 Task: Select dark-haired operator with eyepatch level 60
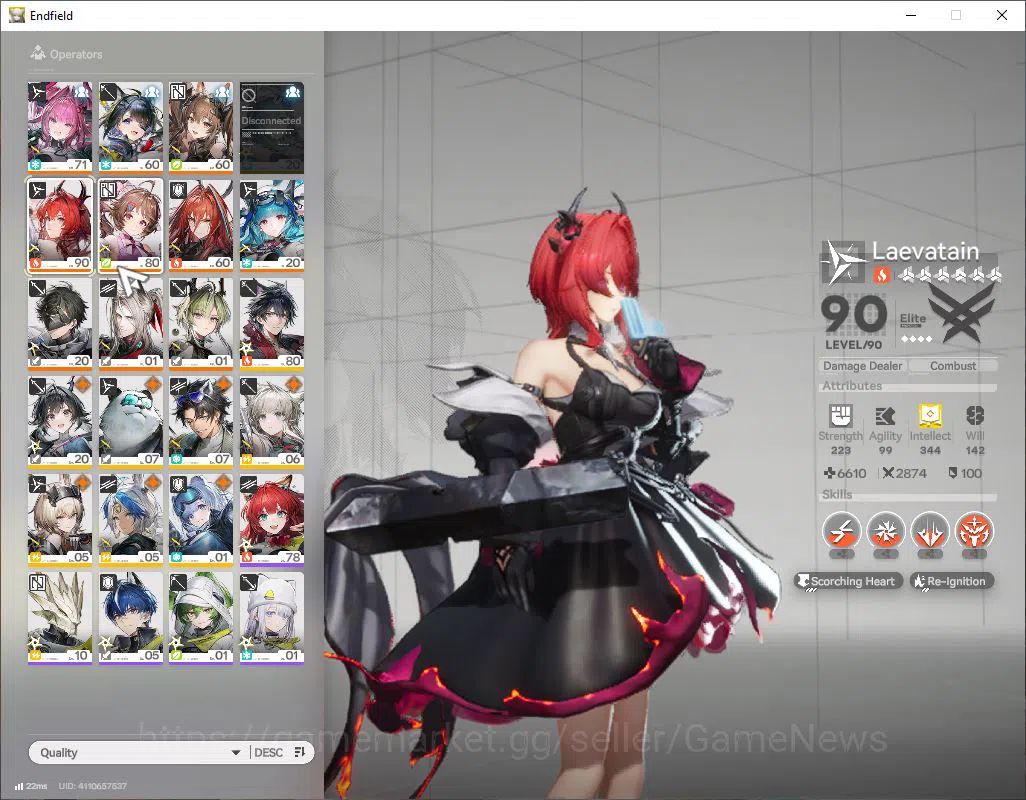click(130, 127)
